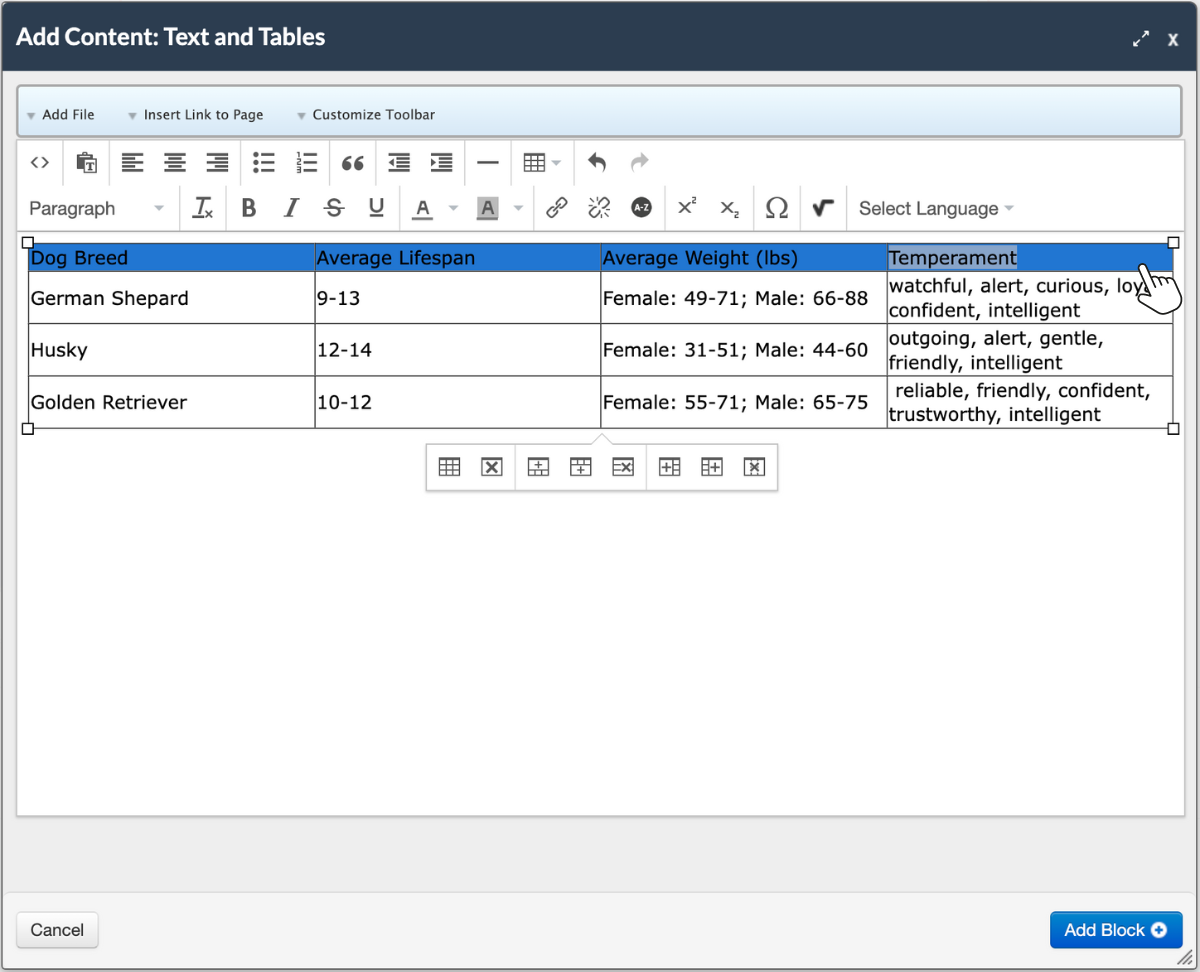Delete the table from the popup toolbar
The height and width of the screenshot is (972, 1200).
pos(492,467)
